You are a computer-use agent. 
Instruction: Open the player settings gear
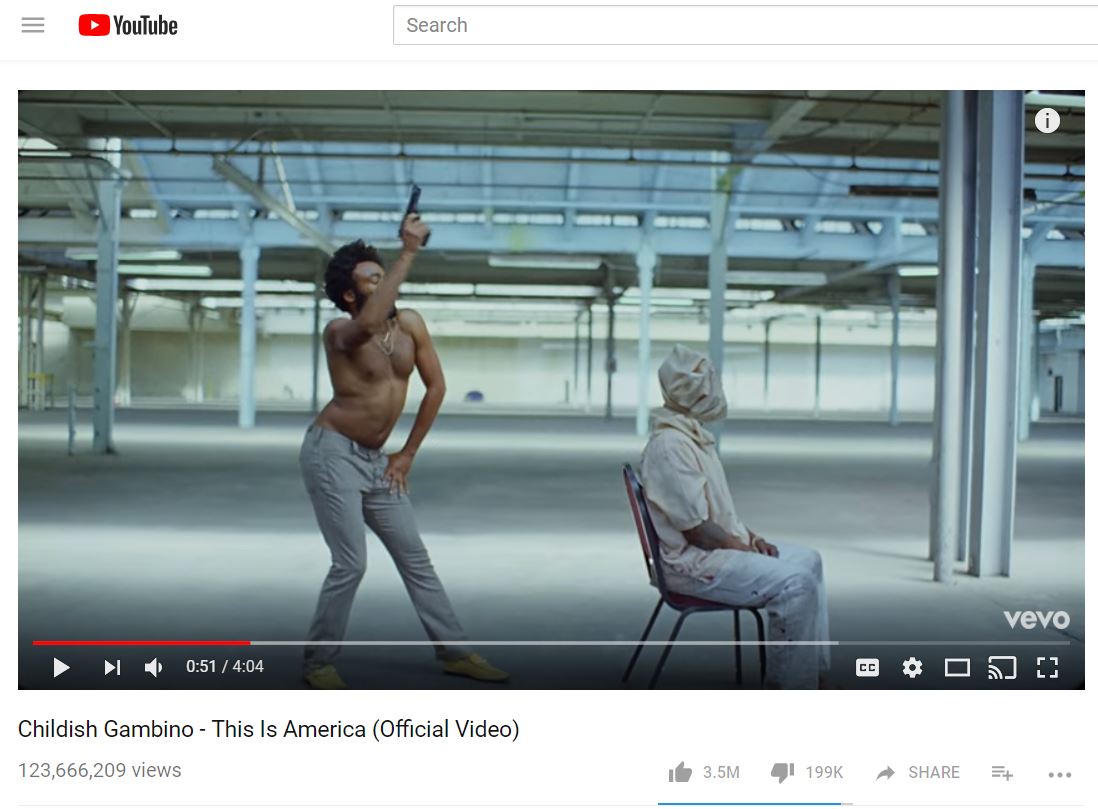pos(912,668)
